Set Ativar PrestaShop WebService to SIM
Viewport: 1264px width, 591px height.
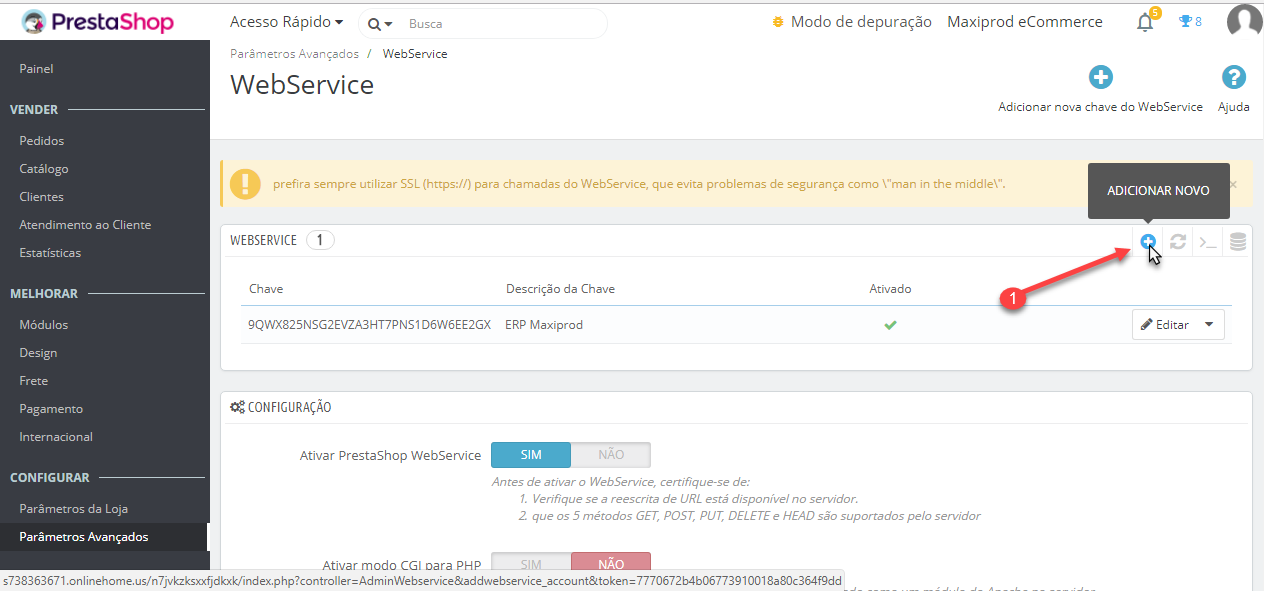click(531, 455)
